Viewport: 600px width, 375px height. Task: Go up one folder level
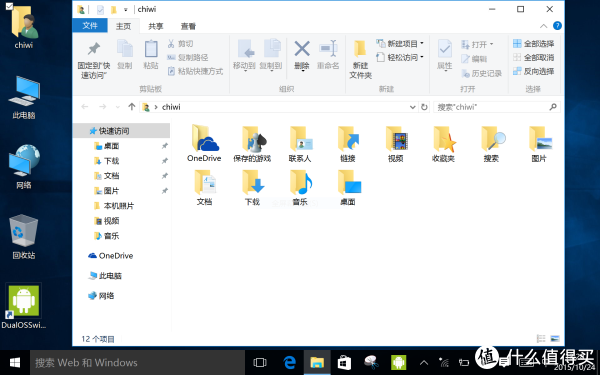coord(132,107)
